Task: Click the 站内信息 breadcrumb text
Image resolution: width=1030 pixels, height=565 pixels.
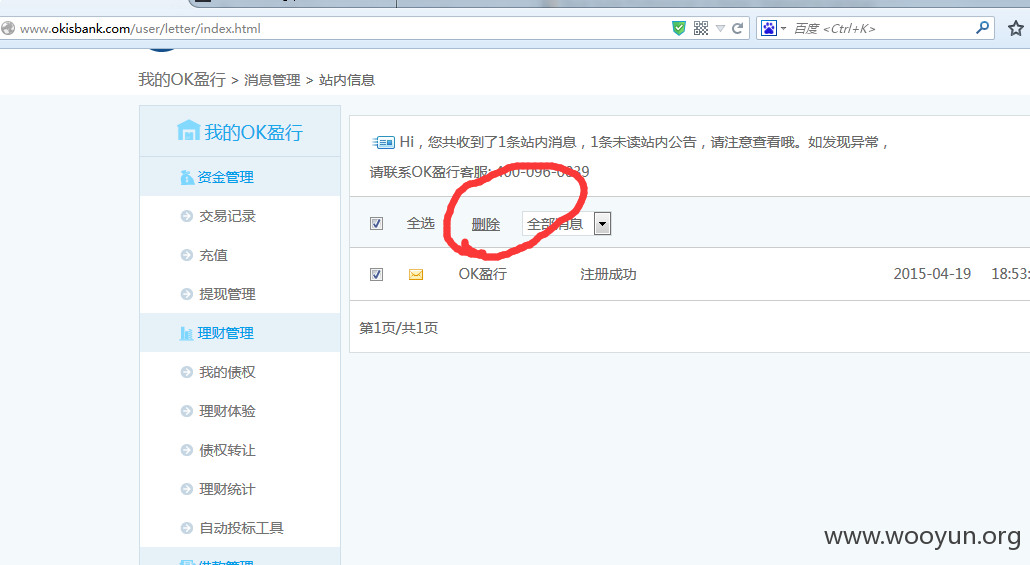Action: [347, 80]
